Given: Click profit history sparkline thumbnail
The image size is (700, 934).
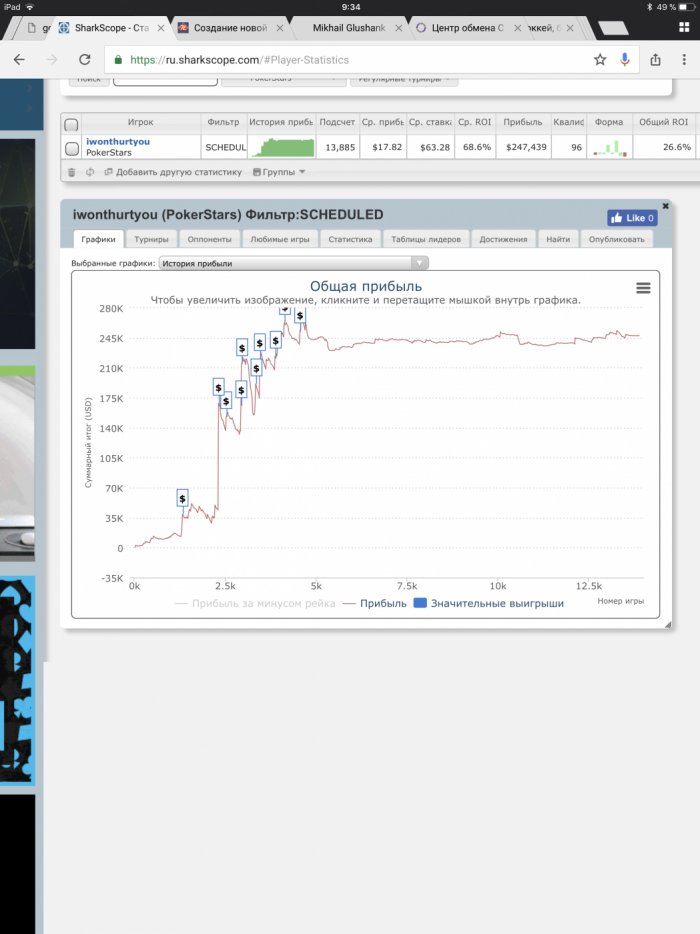Looking at the screenshot, I should (281, 147).
